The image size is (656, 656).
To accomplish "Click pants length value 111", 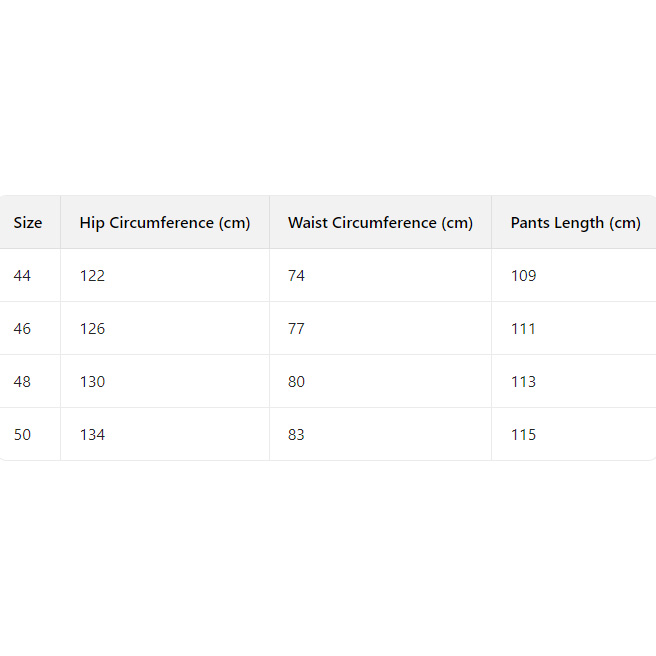I will [523, 329].
